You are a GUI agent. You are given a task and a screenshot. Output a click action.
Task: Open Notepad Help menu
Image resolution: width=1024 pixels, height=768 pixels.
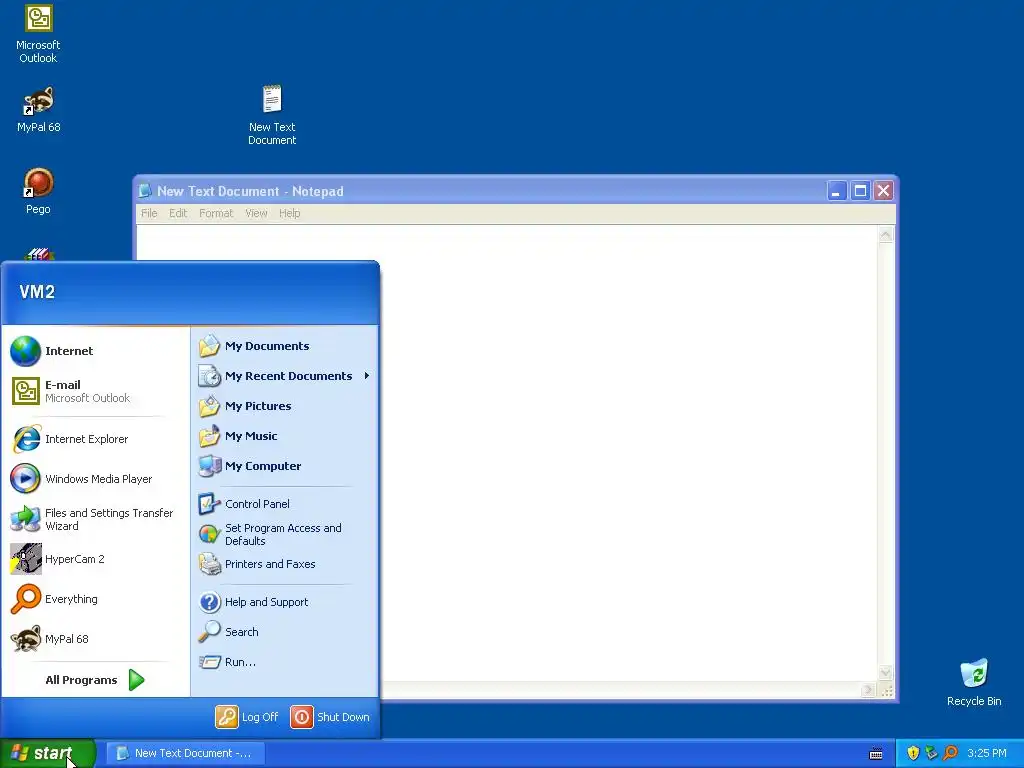point(289,213)
